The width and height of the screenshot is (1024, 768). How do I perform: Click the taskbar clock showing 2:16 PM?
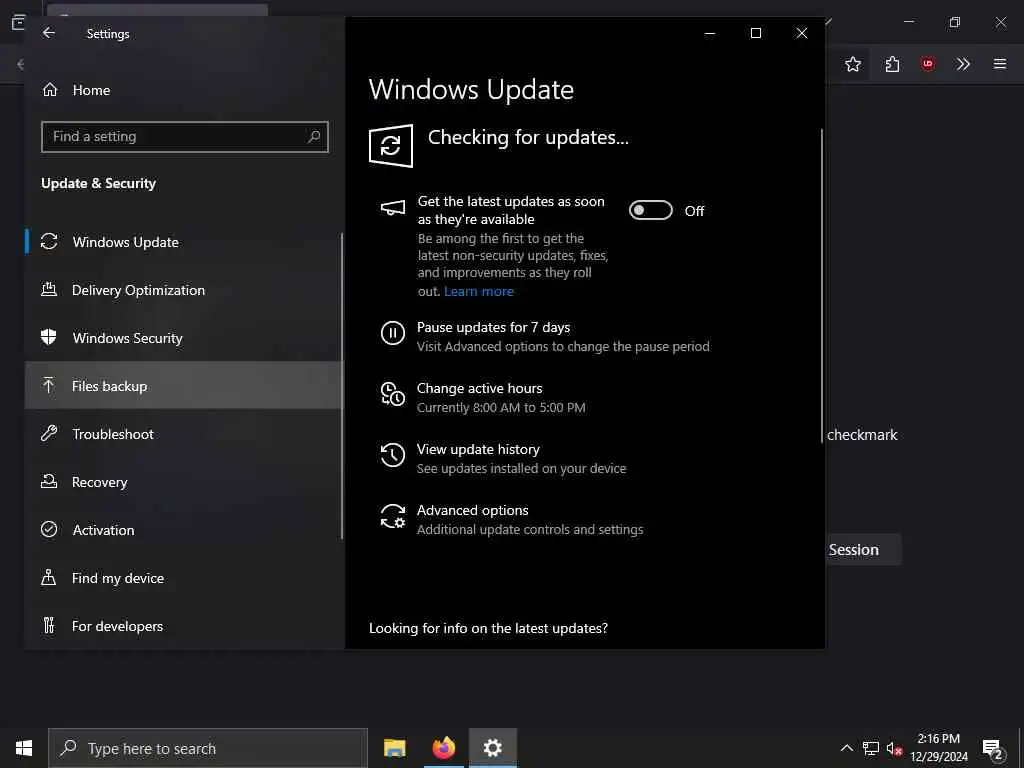coord(939,748)
